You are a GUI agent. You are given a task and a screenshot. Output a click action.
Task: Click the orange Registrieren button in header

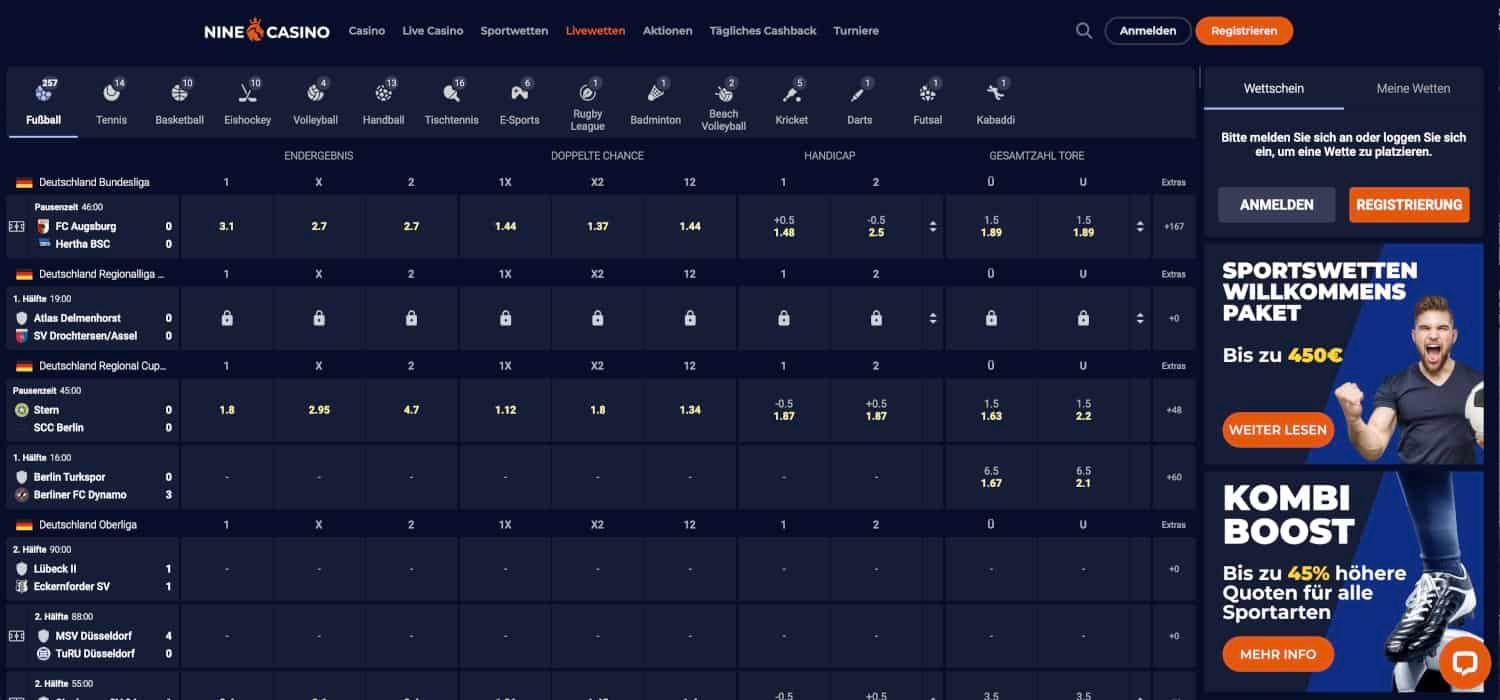click(x=1243, y=31)
